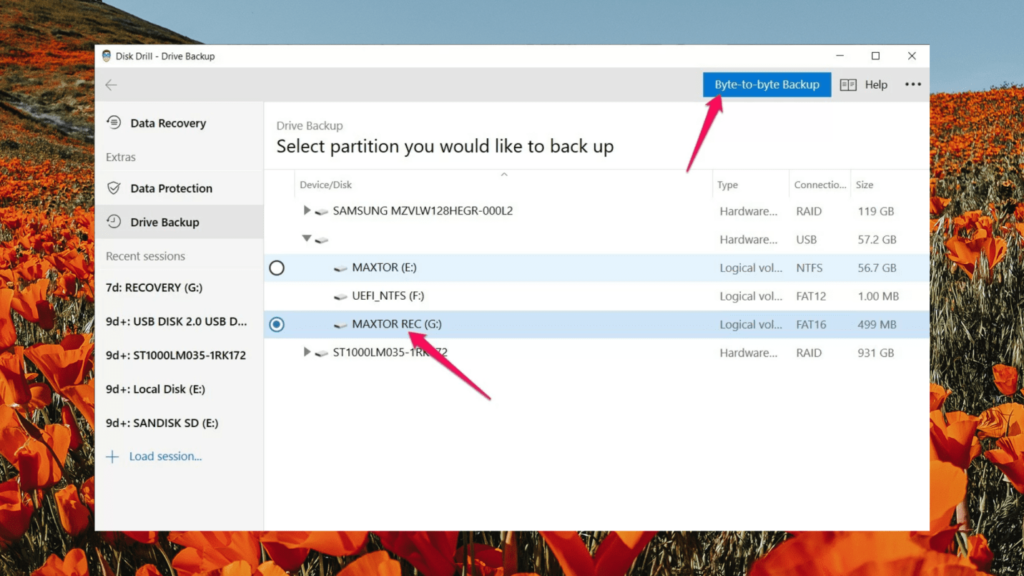Open recent session ST1000LM035-1RK172

click(x=176, y=355)
